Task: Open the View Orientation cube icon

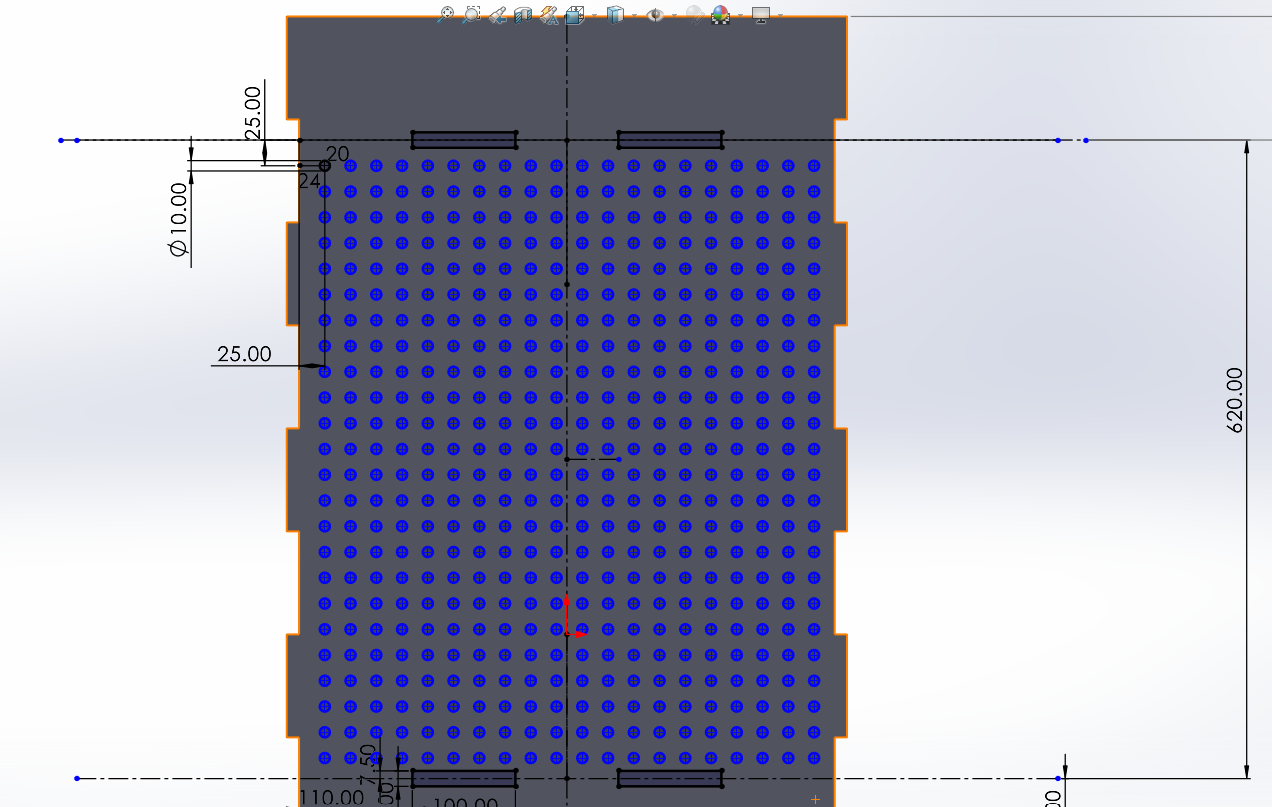Action: click(x=574, y=15)
